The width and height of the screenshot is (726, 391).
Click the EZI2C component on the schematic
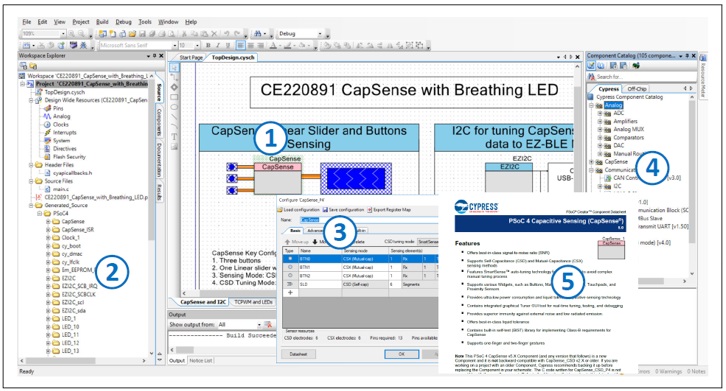[509, 177]
